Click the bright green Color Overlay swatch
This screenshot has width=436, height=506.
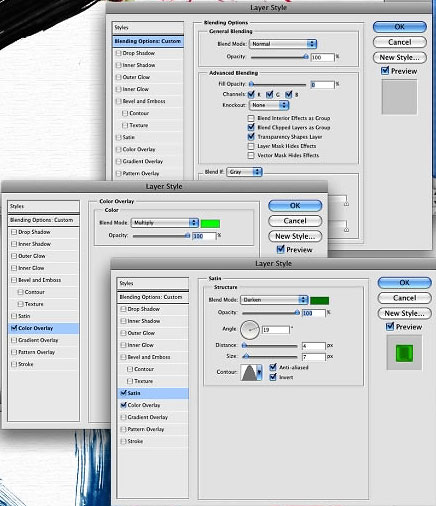(x=210, y=223)
